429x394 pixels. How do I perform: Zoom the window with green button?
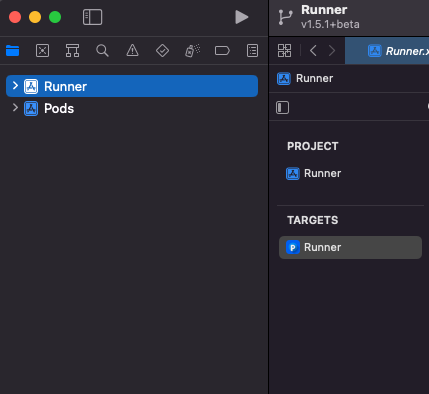(55, 17)
